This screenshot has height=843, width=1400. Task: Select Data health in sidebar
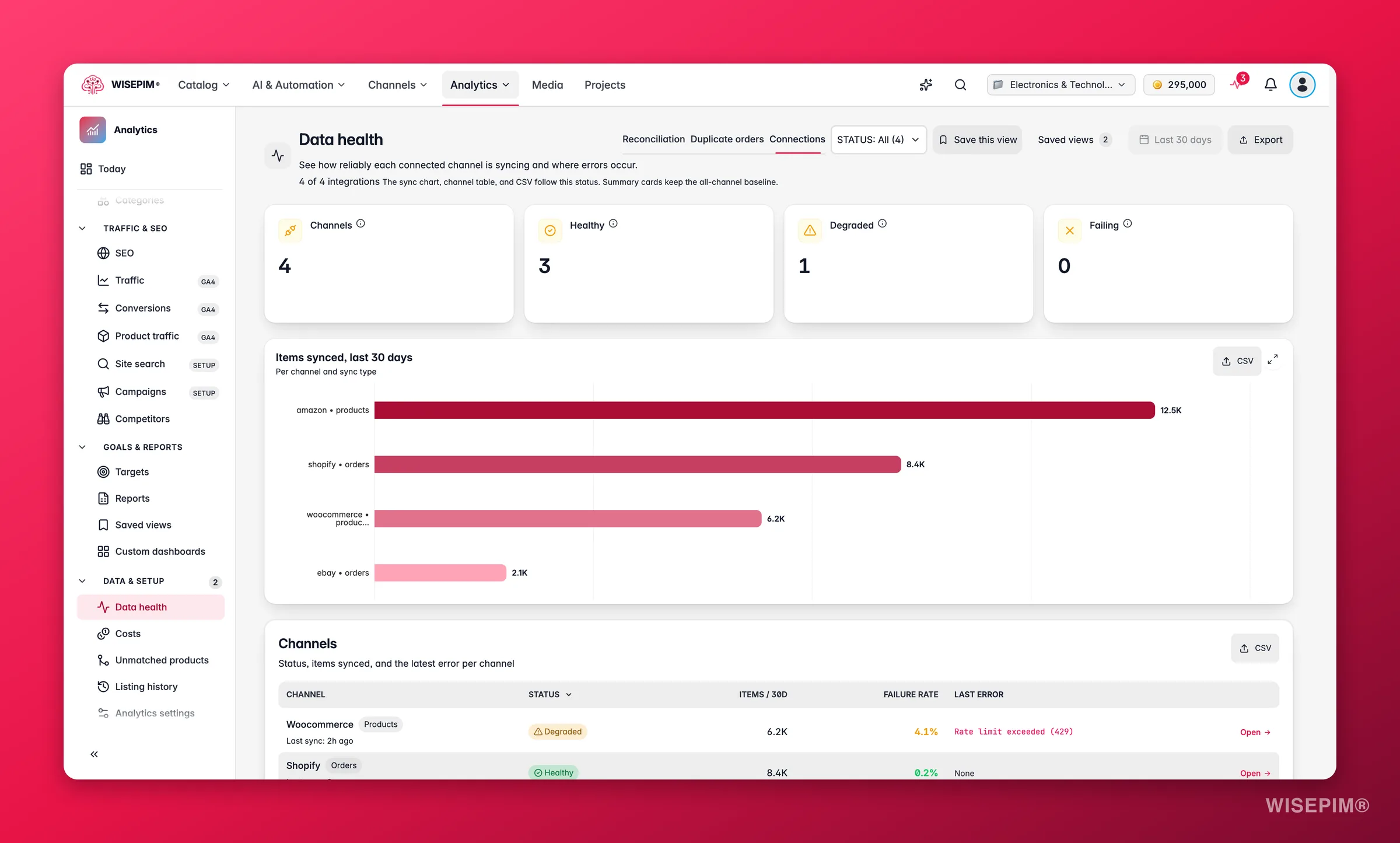click(x=150, y=607)
